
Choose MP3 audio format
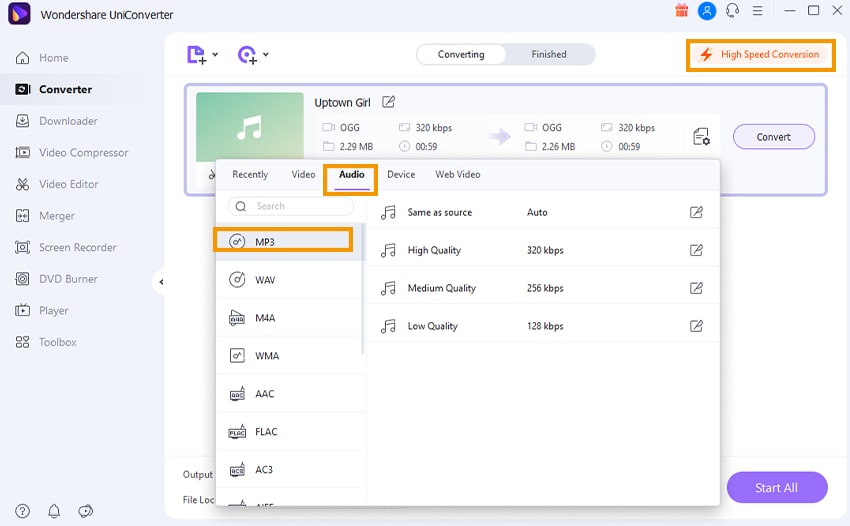tap(289, 242)
